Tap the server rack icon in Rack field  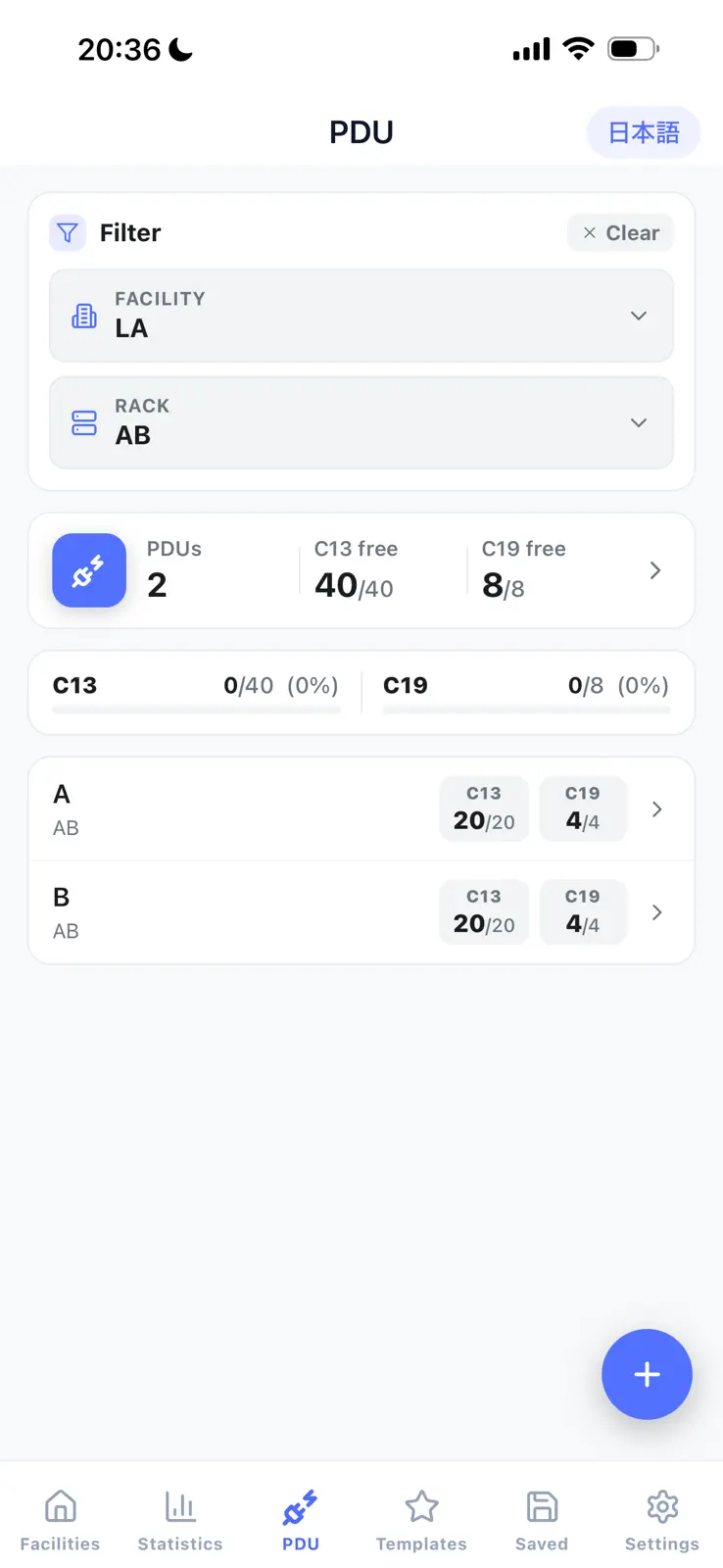pos(84,422)
